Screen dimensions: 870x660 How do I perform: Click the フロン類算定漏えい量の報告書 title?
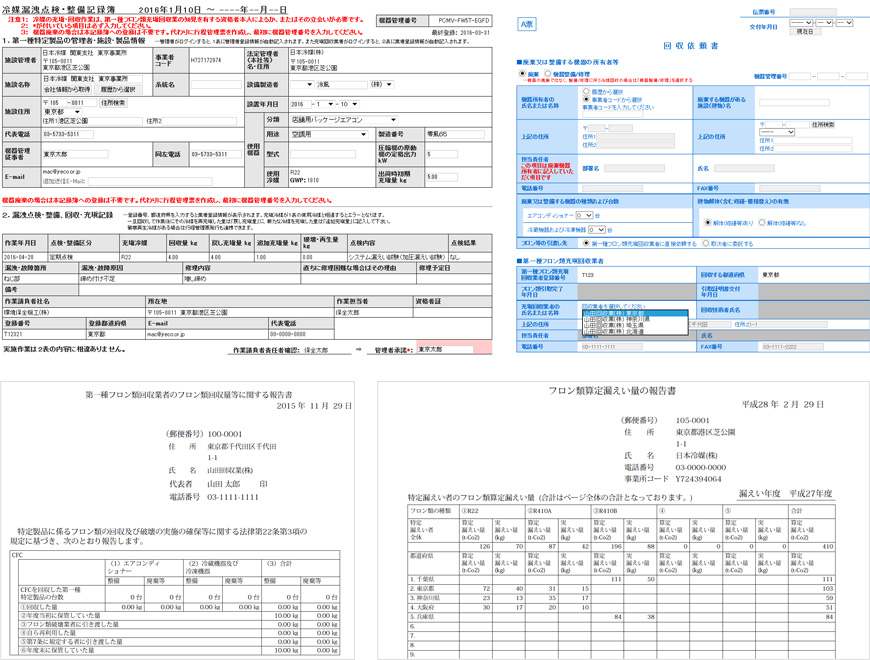click(612, 390)
